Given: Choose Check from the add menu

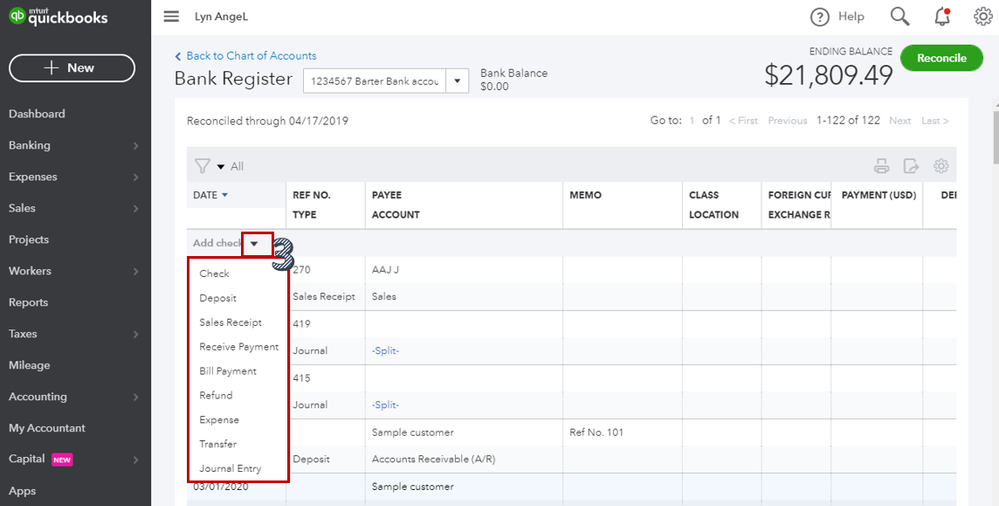Looking at the screenshot, I should (214, 273).
